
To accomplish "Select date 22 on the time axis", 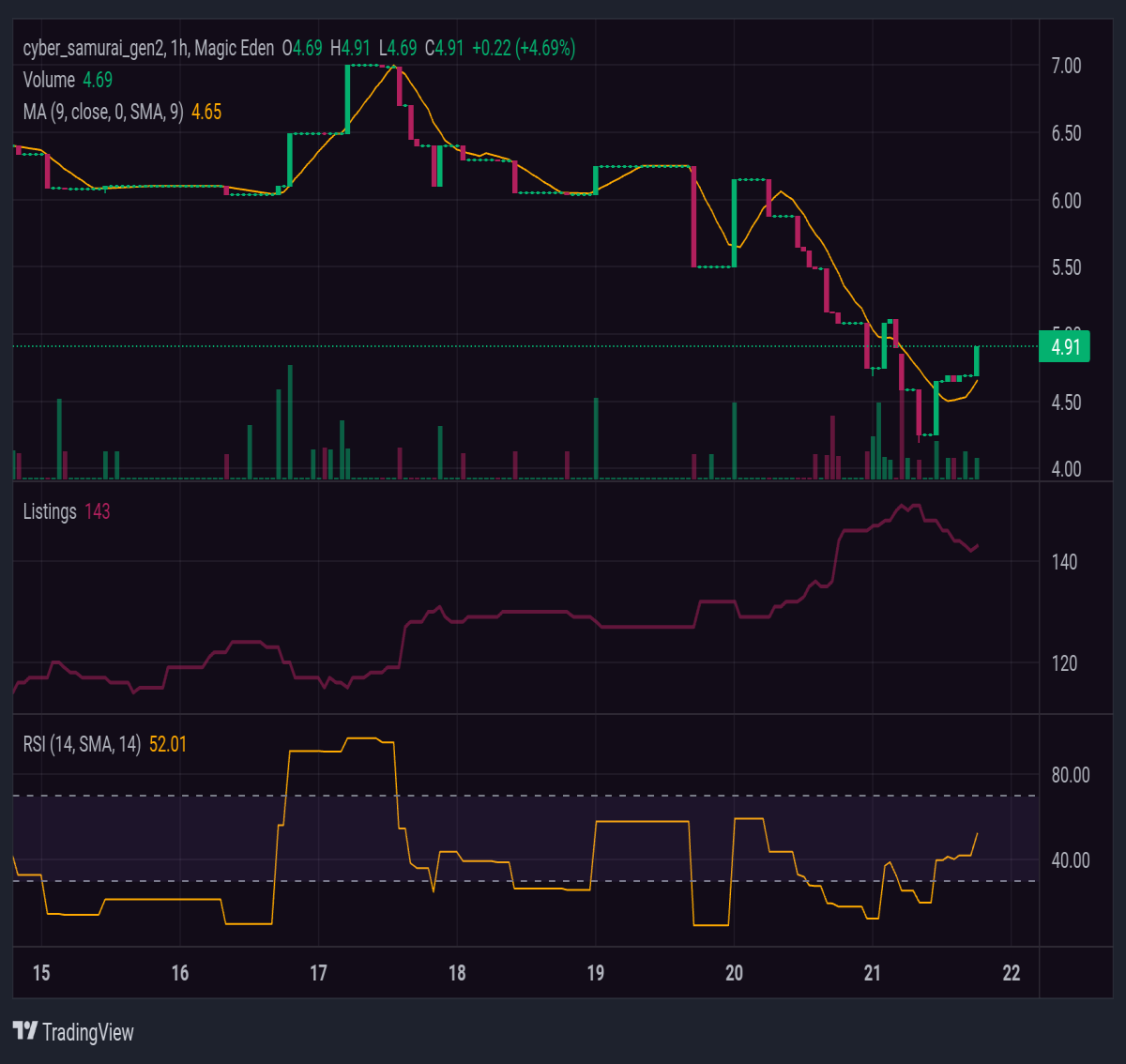I will pos(1011,973).
